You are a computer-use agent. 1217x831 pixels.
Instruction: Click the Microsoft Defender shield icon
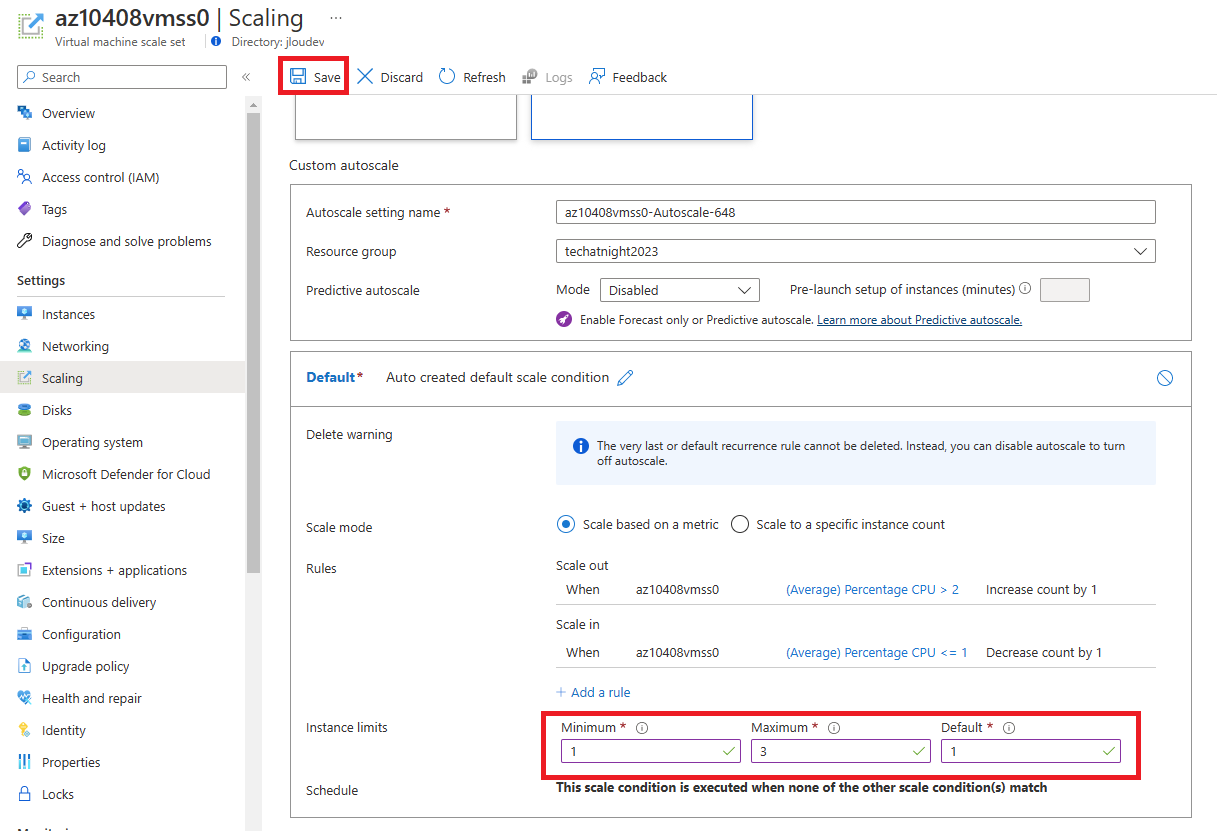(25, 474)
